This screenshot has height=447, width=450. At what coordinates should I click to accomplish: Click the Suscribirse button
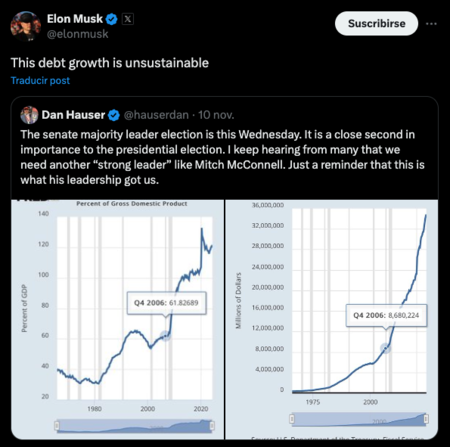click(x=376, y=23)
